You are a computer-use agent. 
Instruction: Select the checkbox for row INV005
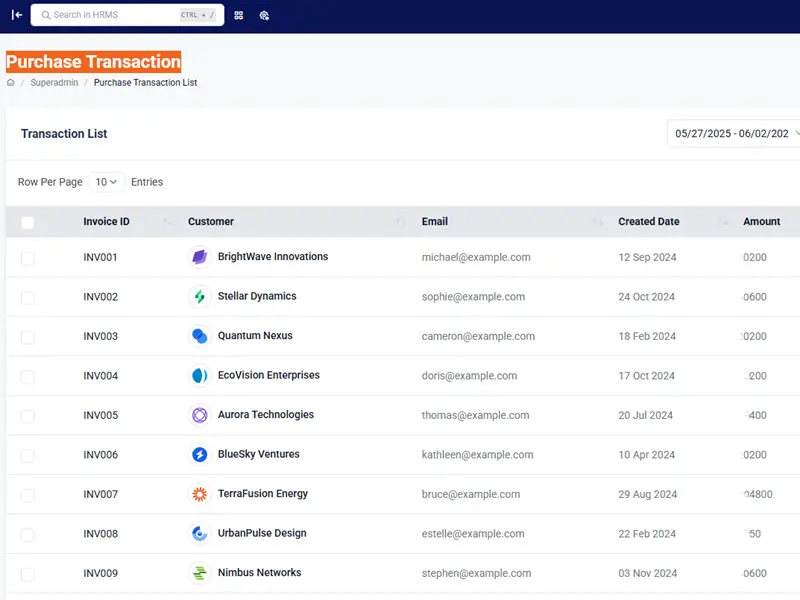[27, 416]
